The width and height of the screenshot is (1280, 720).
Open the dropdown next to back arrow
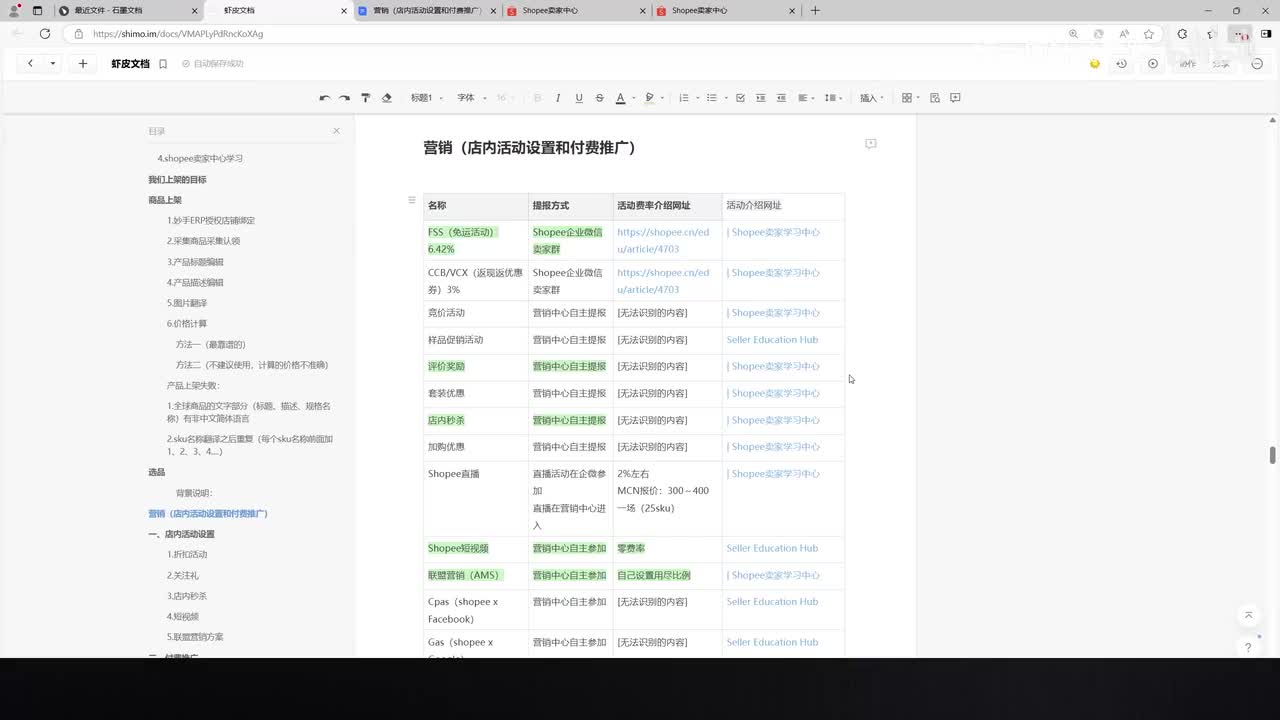point(52,63)
